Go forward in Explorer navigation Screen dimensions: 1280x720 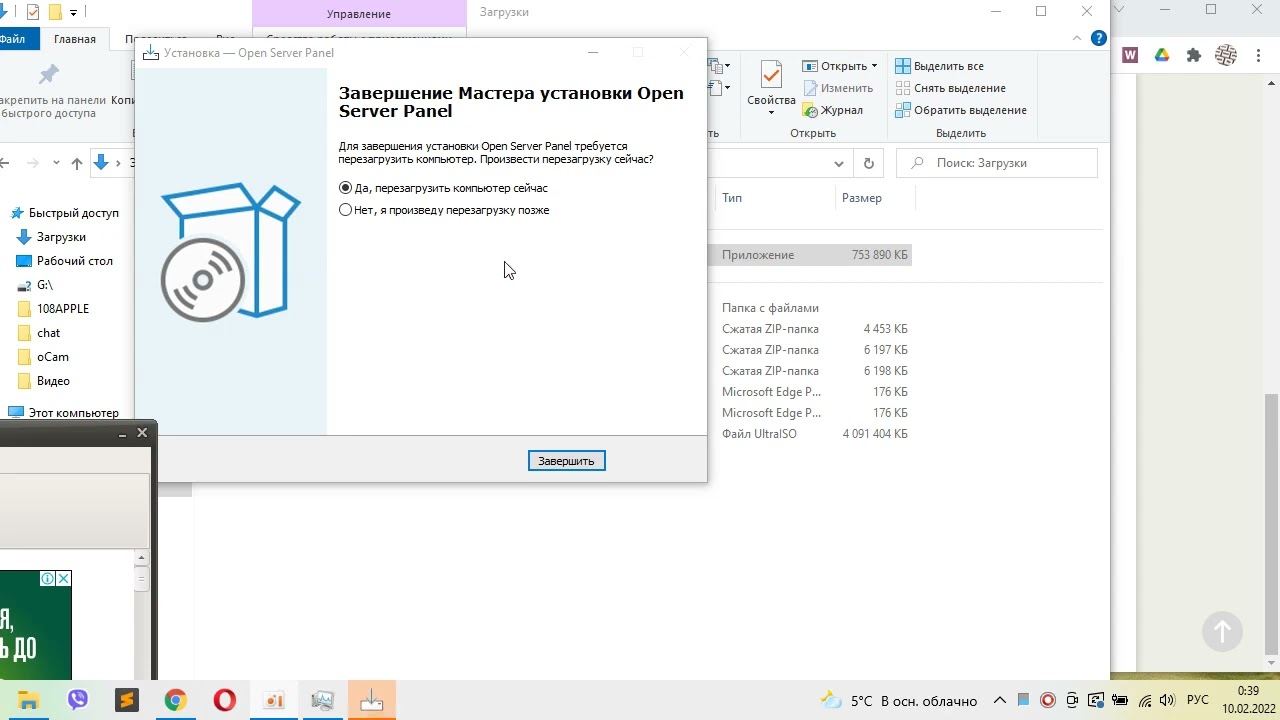point(33,163)
